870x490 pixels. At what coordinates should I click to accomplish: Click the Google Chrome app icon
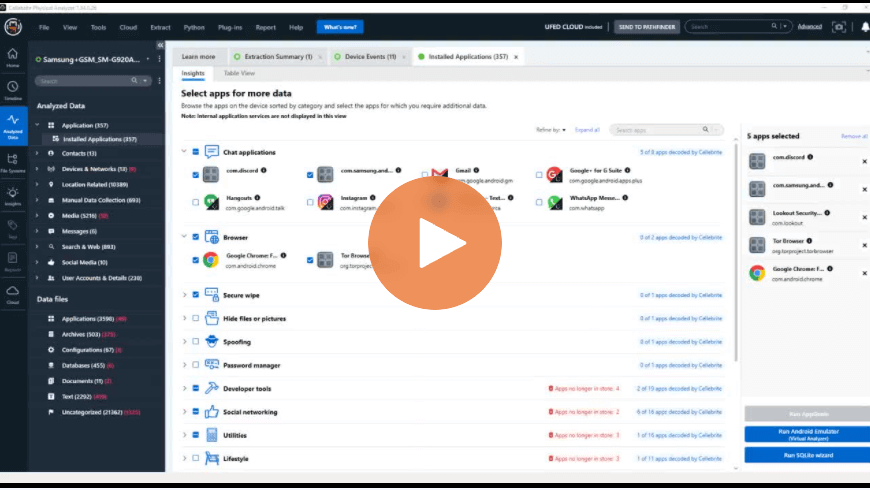(x=211, y=260)
